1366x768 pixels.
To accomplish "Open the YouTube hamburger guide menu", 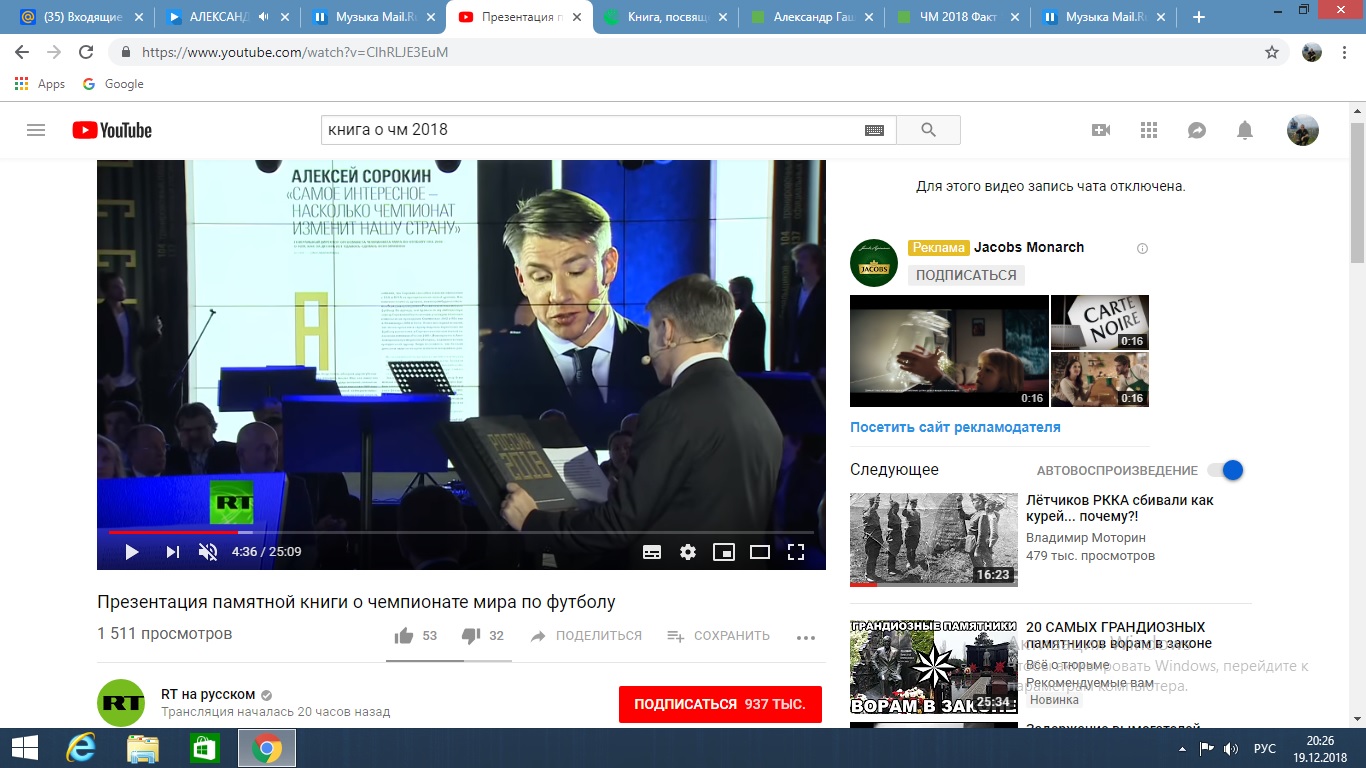I will tap(36, 130).
